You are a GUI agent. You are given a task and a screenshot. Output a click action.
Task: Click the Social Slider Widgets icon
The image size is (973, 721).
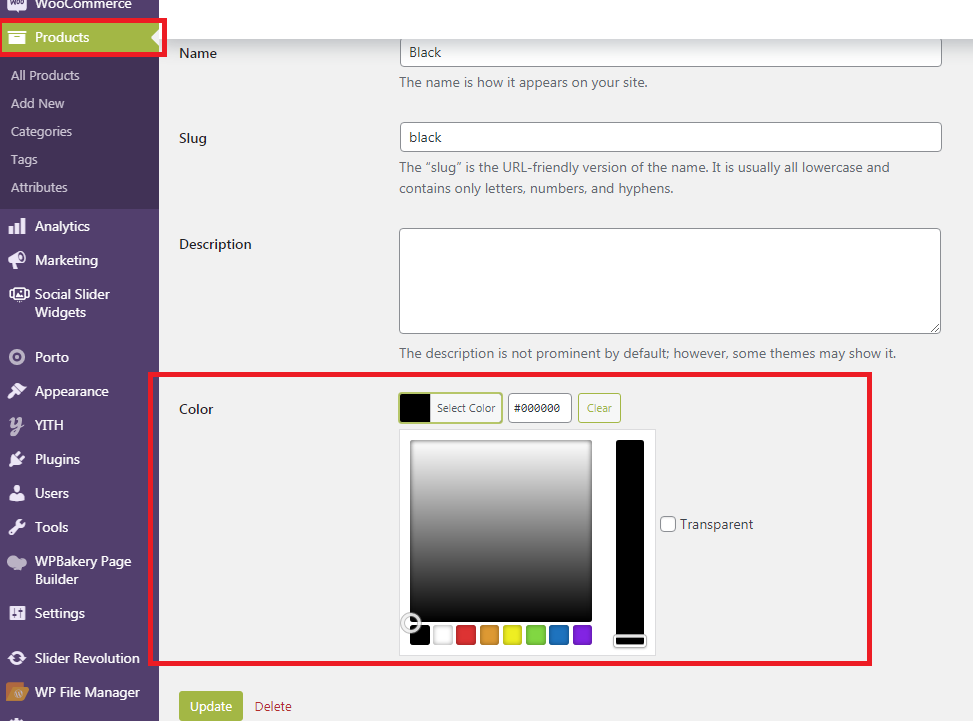click(x=19, y=294)
